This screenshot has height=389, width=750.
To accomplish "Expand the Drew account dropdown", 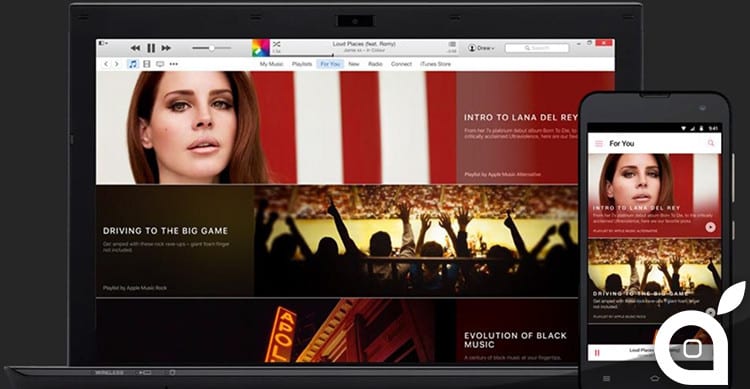I will click(x=481, y=48).
